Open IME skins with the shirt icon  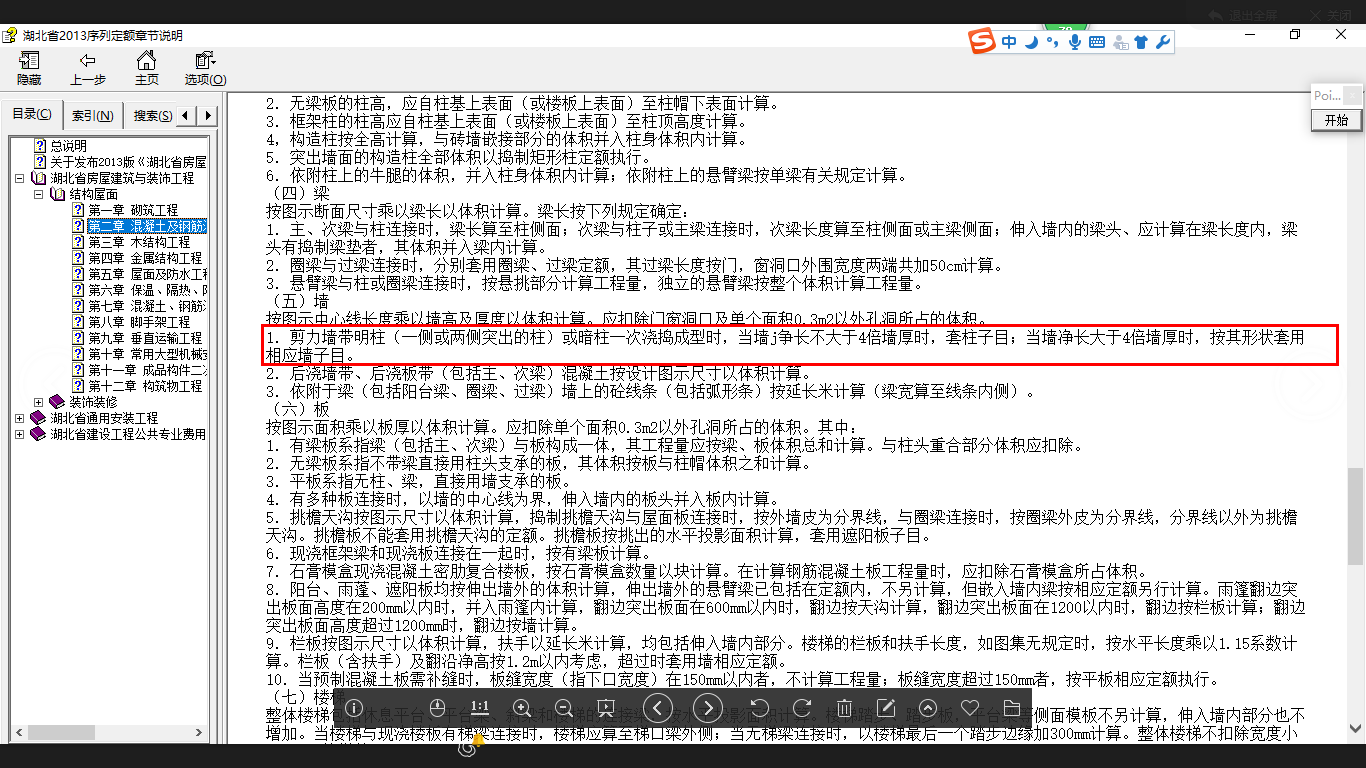click(1141, 42)
